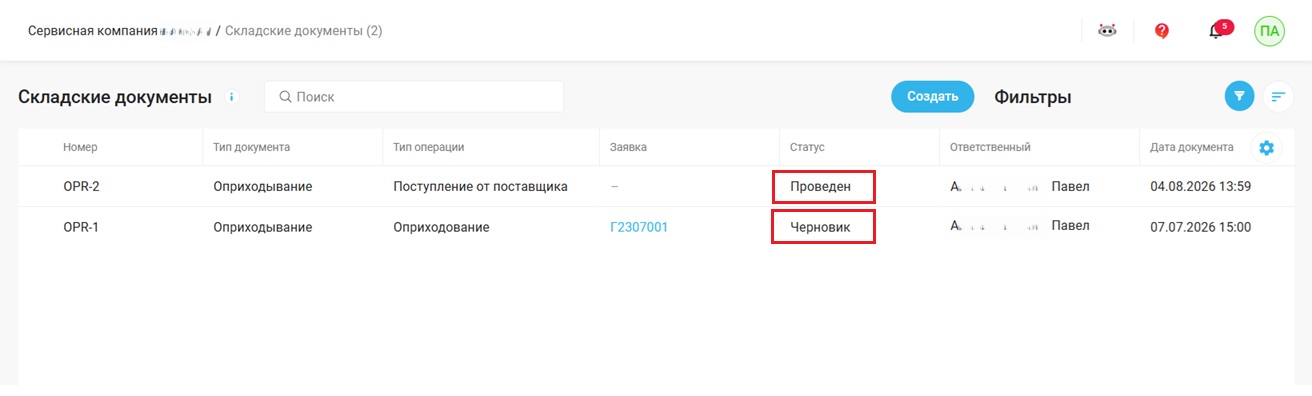The width and height of the screenshot is (1312, 396).
Task: Select Оприходование operation cell in OPR-1 row
Action: (x=441, y=227)
